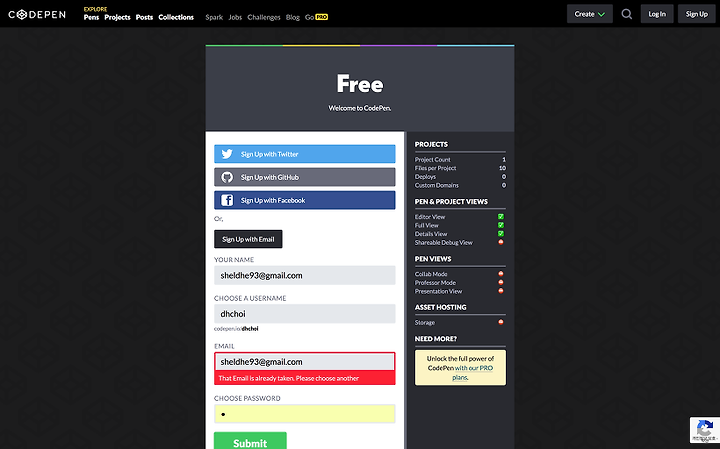Focus the Your Name field

[304, 275]
